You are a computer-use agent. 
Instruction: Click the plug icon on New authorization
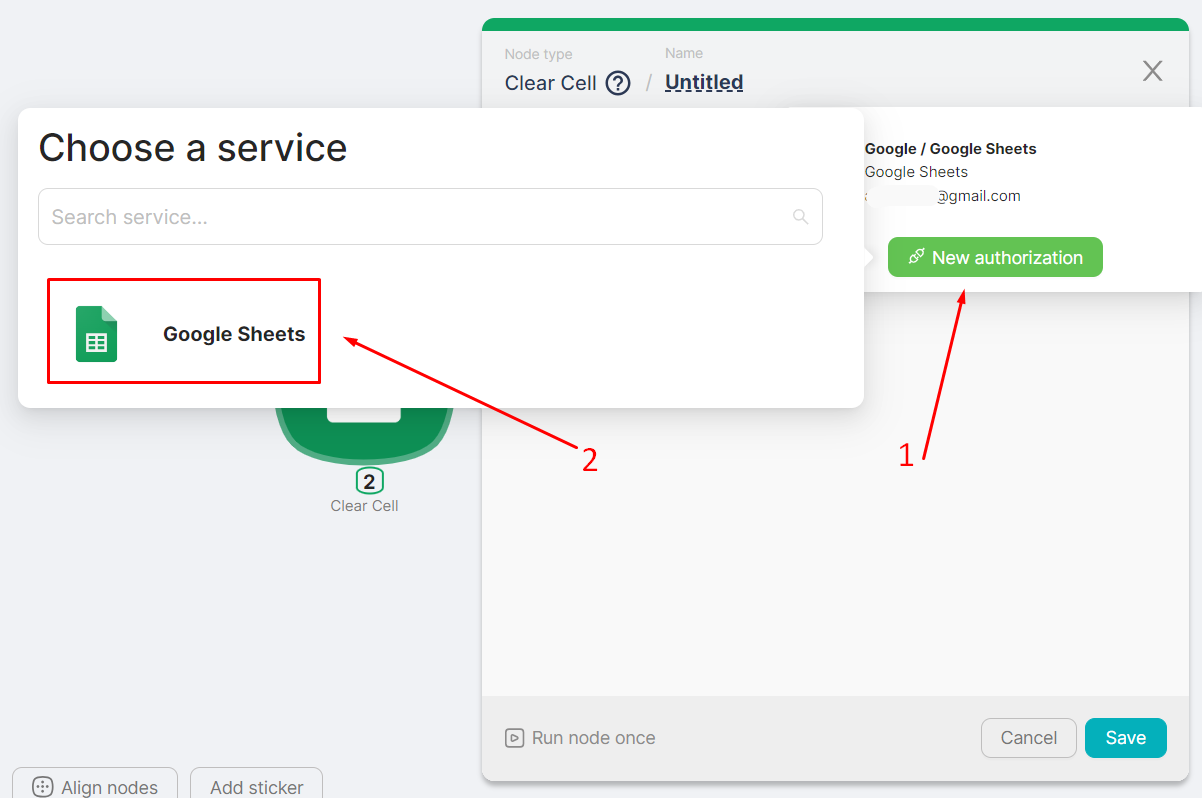pos(916,257)
